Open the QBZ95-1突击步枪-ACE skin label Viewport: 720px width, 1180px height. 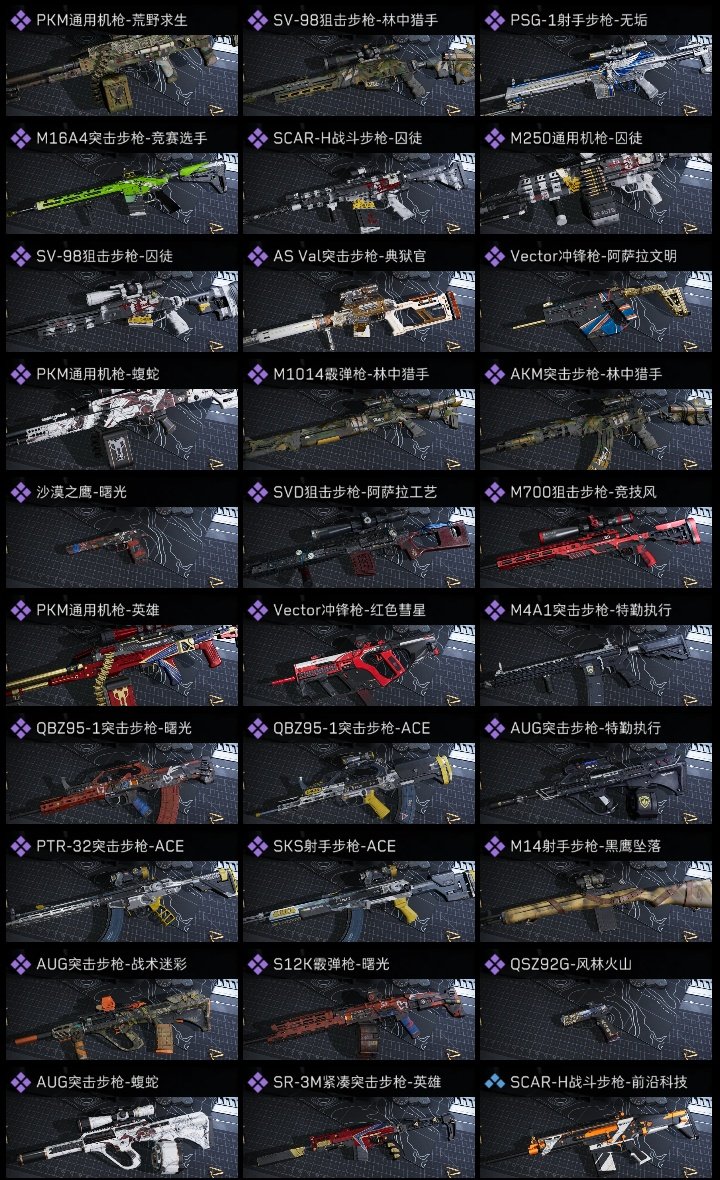pos(351,728)
